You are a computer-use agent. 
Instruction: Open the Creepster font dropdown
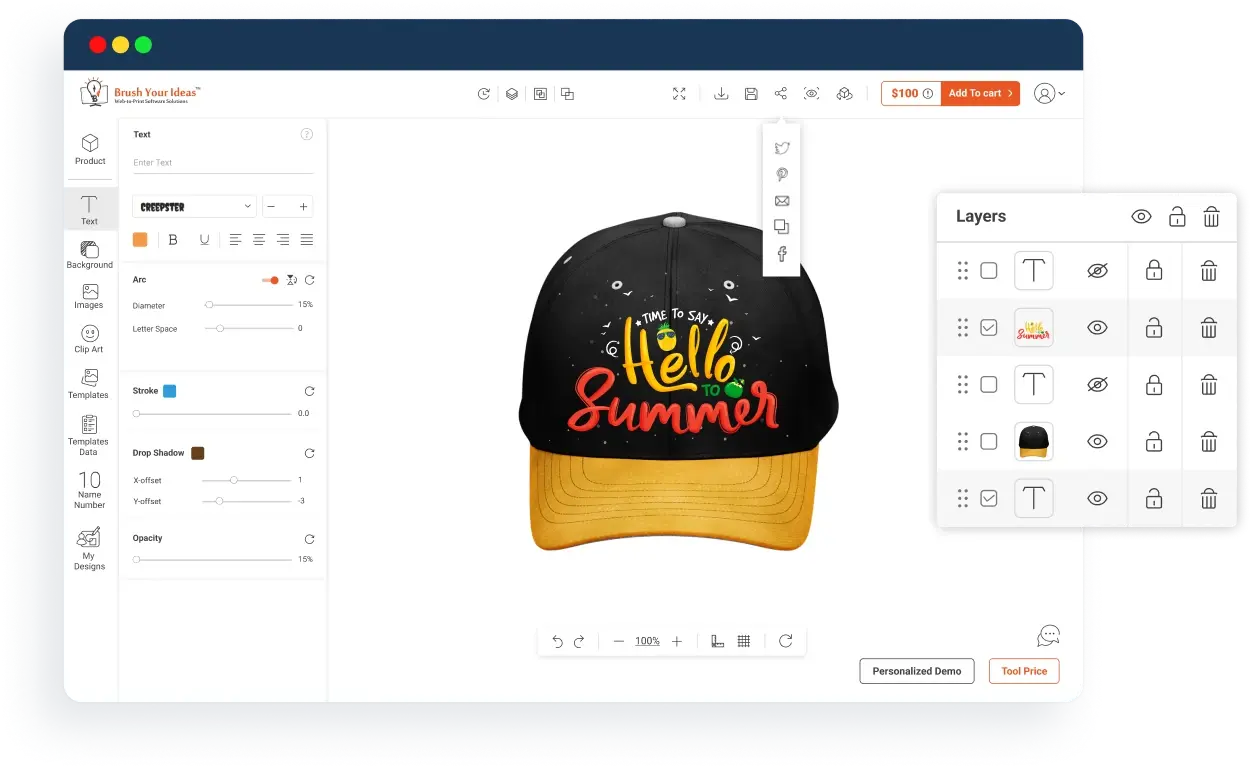point(194,206)
